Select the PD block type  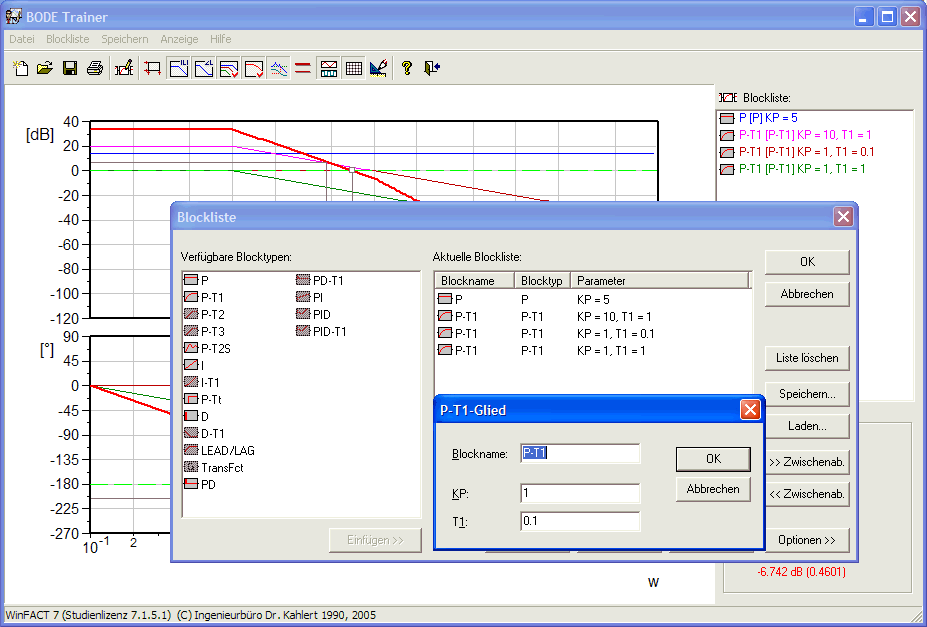[200, 485]
